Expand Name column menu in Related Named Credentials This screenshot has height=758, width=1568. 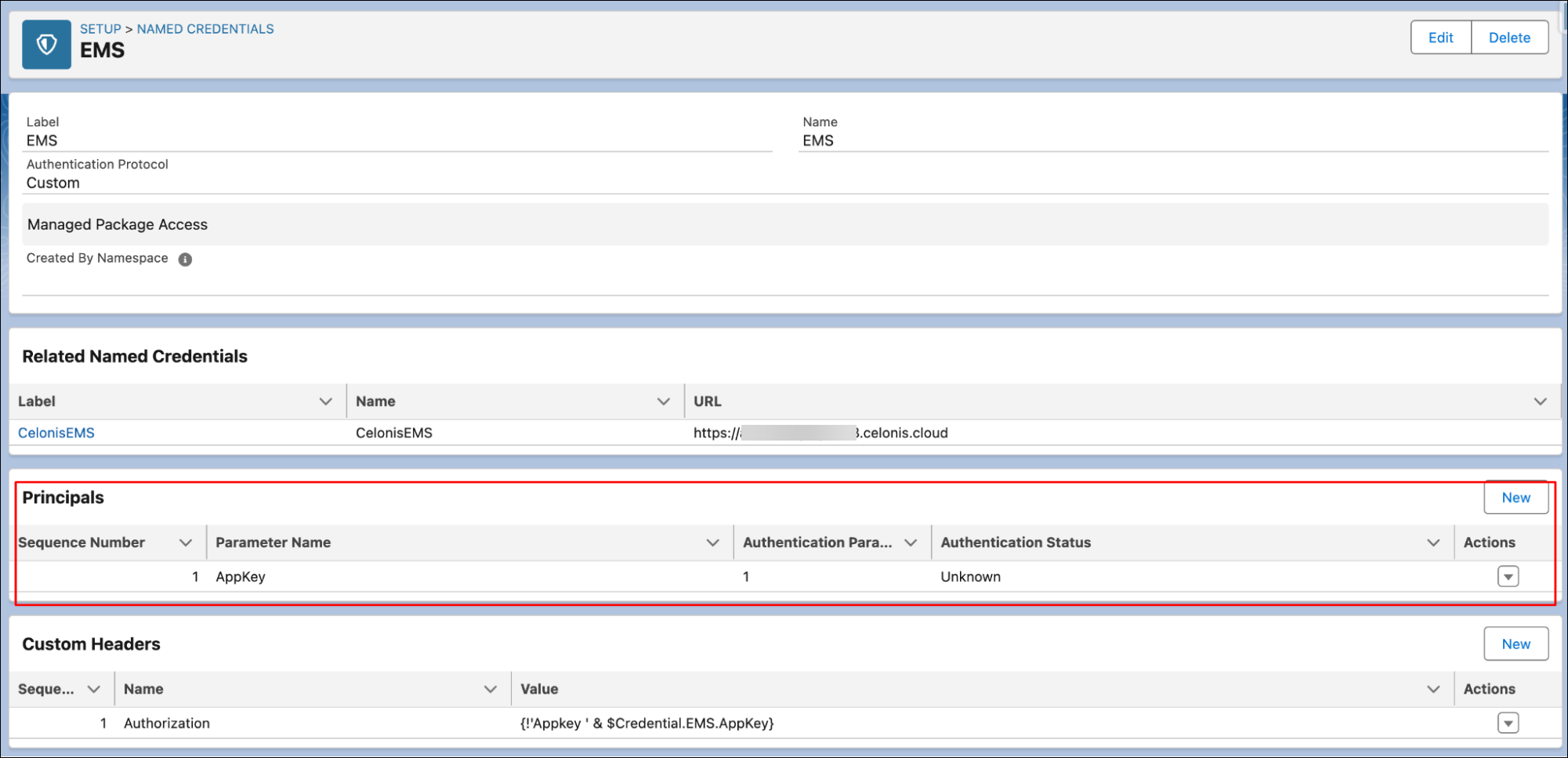663,401
